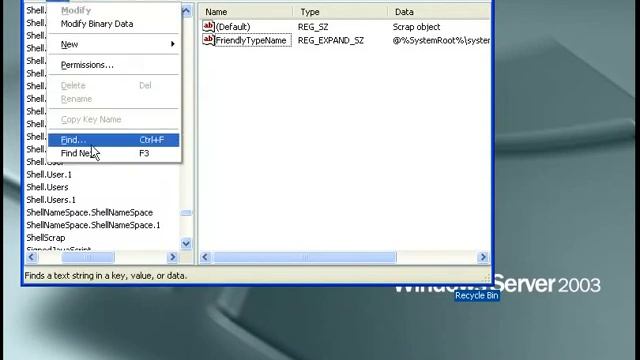640x360 pixels.
Task: Select the Shell.Users.1 registry key
Action: click(51, 200)
